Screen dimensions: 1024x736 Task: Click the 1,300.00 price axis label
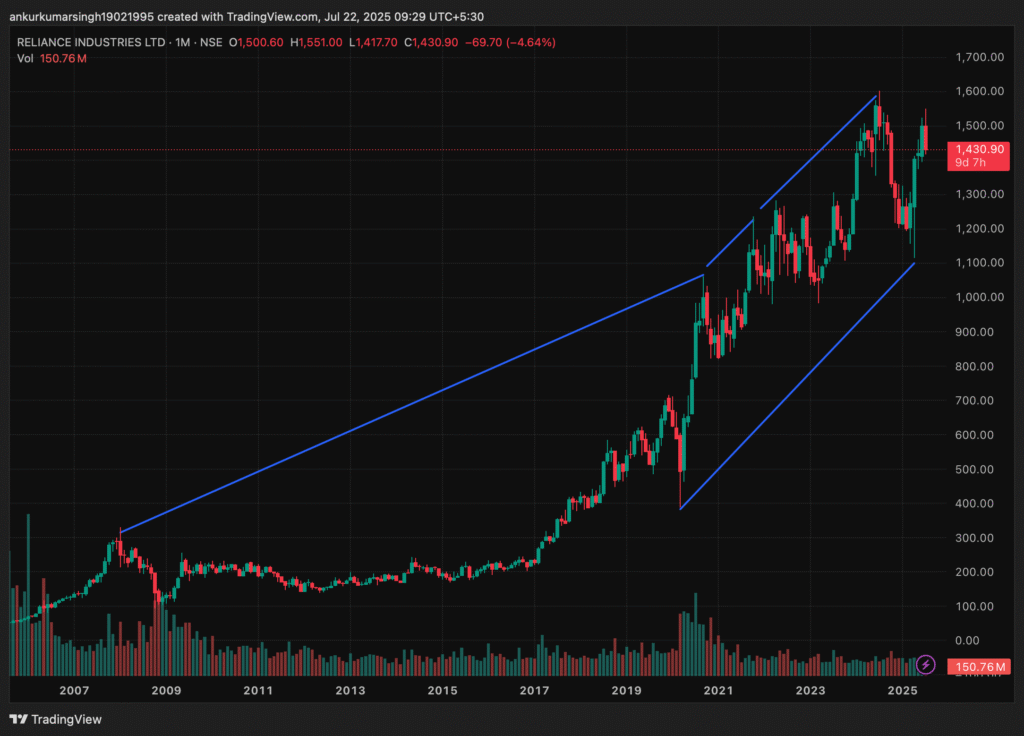980,195
